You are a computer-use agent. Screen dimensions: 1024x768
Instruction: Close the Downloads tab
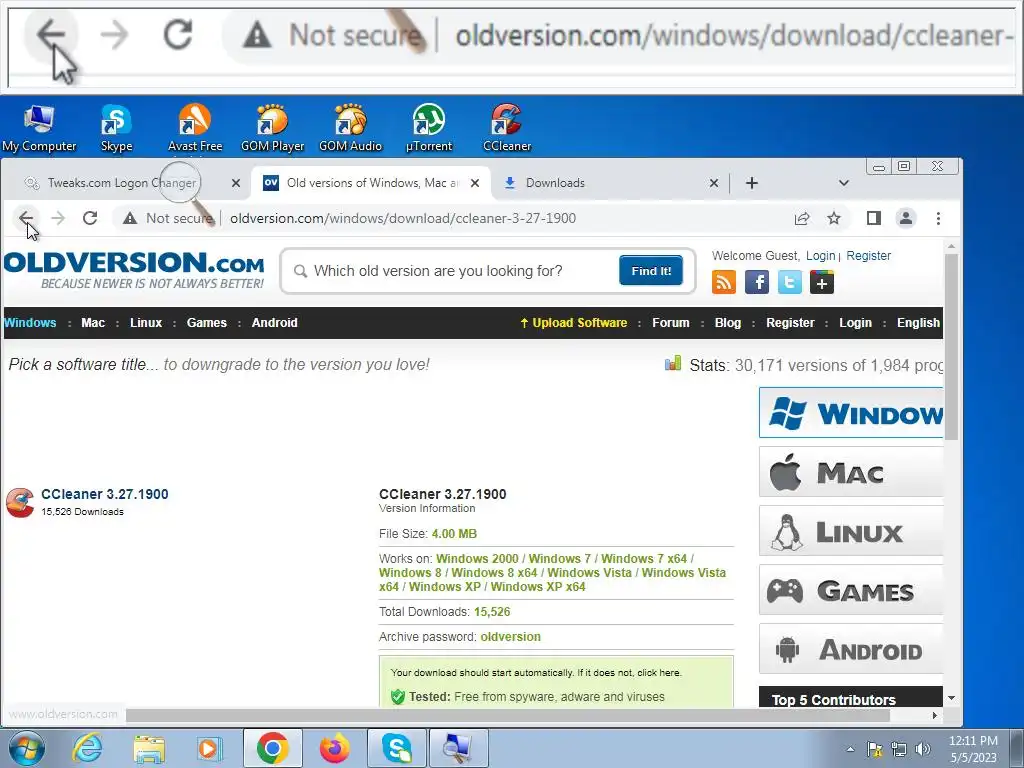pos(714,184)
